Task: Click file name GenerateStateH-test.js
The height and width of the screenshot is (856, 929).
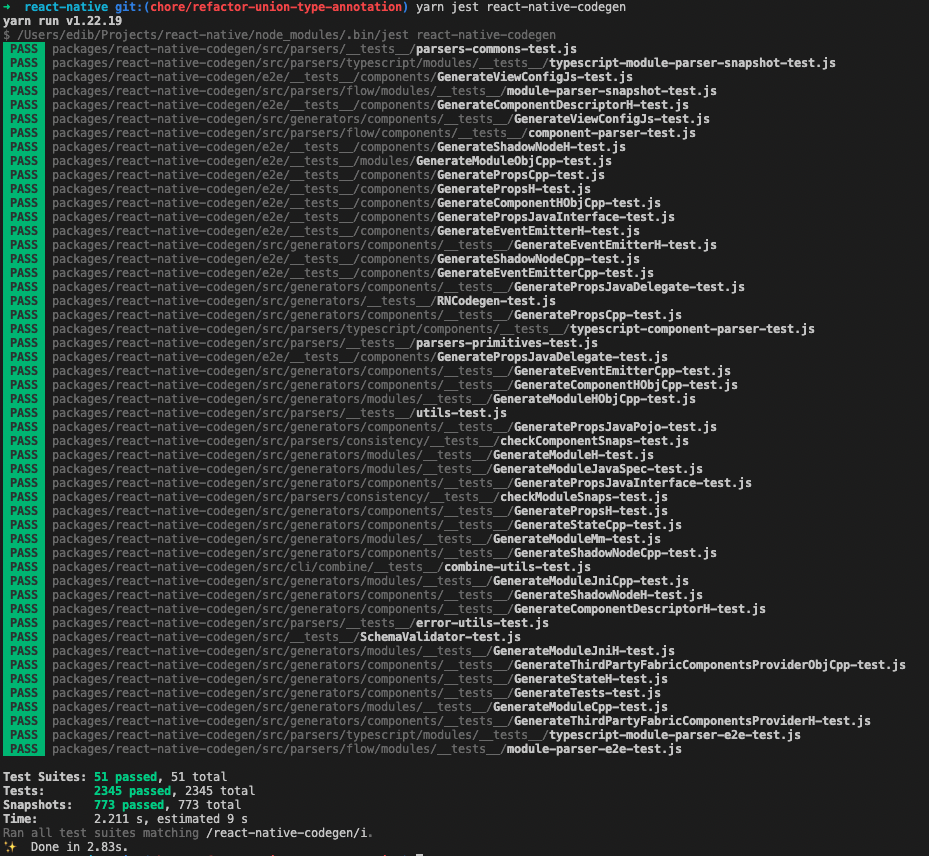Action: click(591, 679)
